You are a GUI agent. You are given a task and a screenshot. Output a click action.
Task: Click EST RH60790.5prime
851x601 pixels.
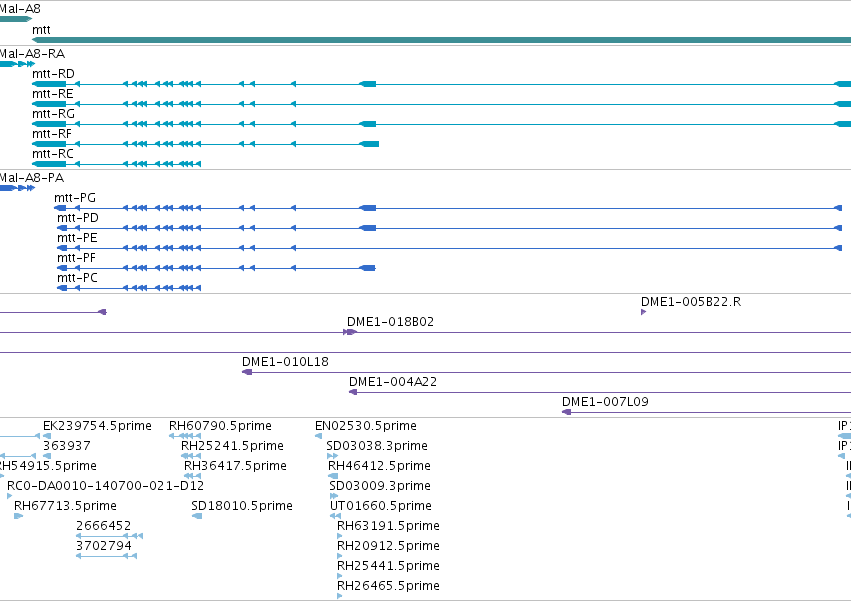[220, 426]
